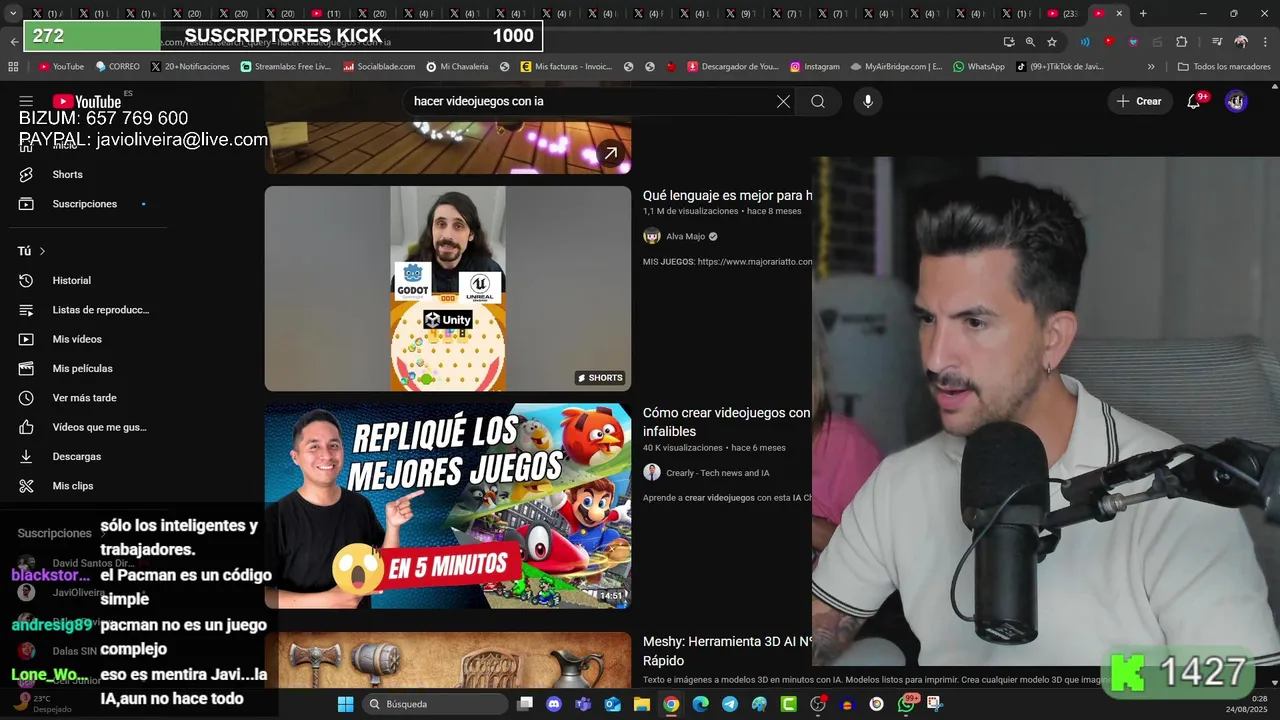The height and width of the screenshot is (720, 1280).
Task: Close the active YouTube tab
Action: [x=1119, y=14]
